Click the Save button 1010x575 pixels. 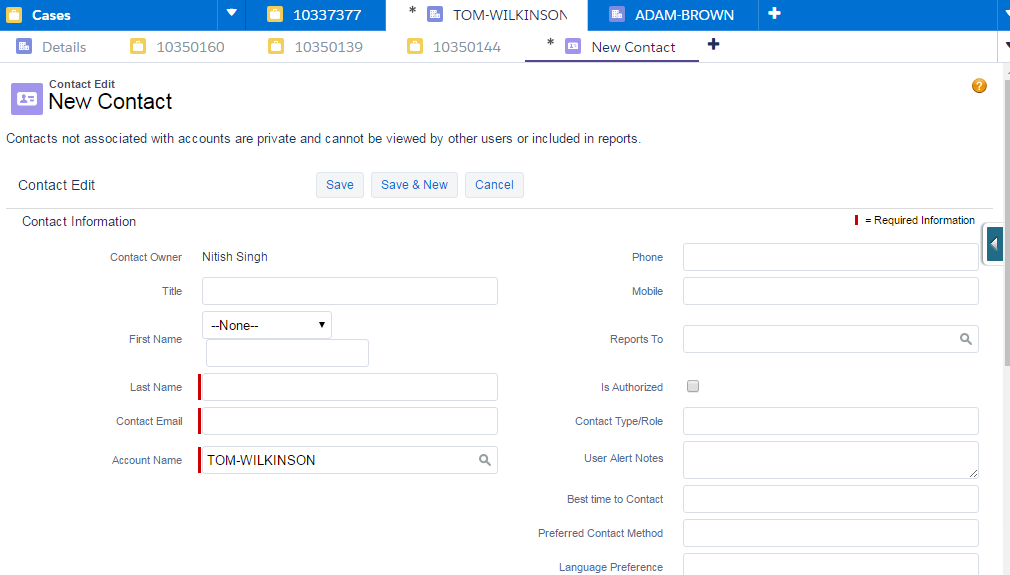point(339,185)
